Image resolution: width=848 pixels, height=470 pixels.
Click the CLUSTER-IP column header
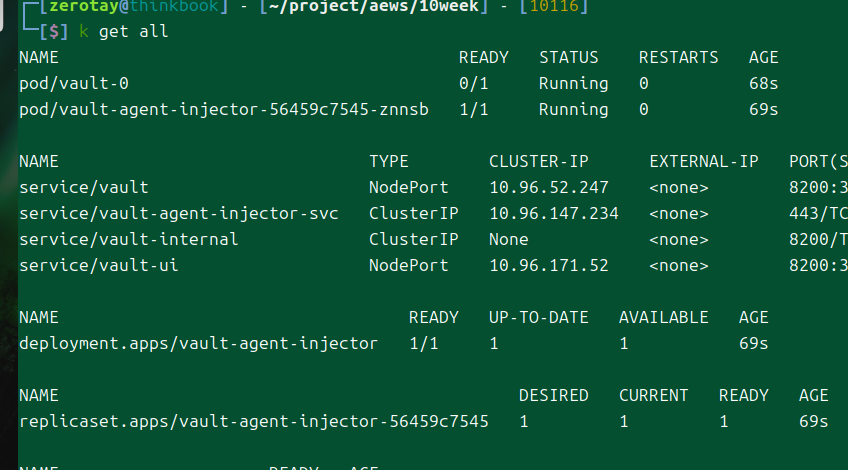point(539,161)
